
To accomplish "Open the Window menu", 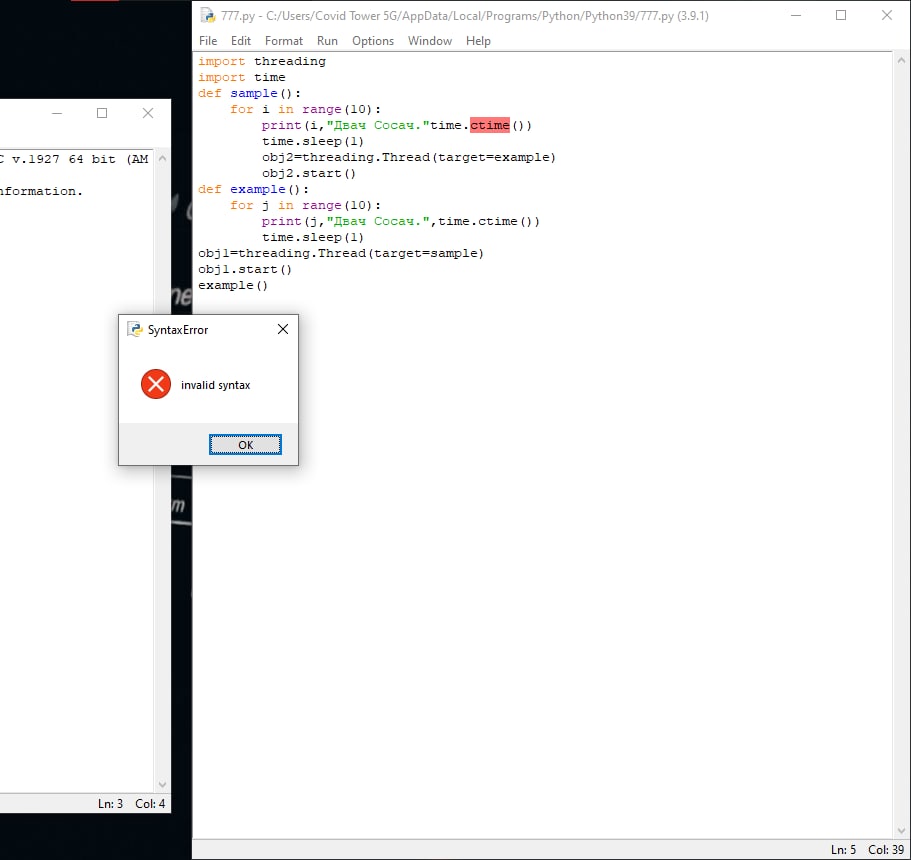I will pos(430,41).
